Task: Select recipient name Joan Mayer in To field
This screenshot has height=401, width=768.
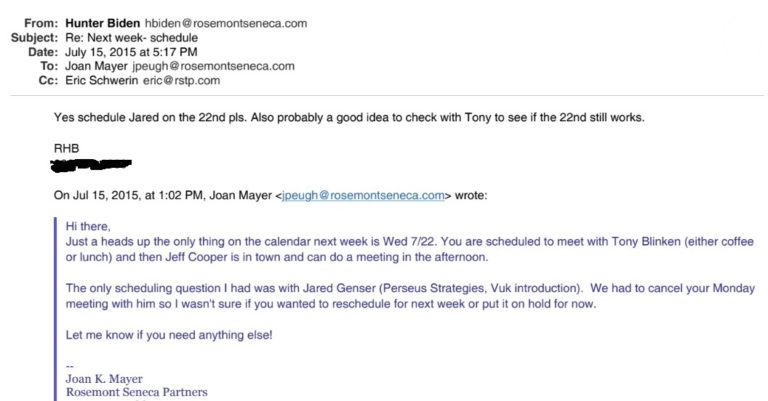Action: (x=96, y=66)
